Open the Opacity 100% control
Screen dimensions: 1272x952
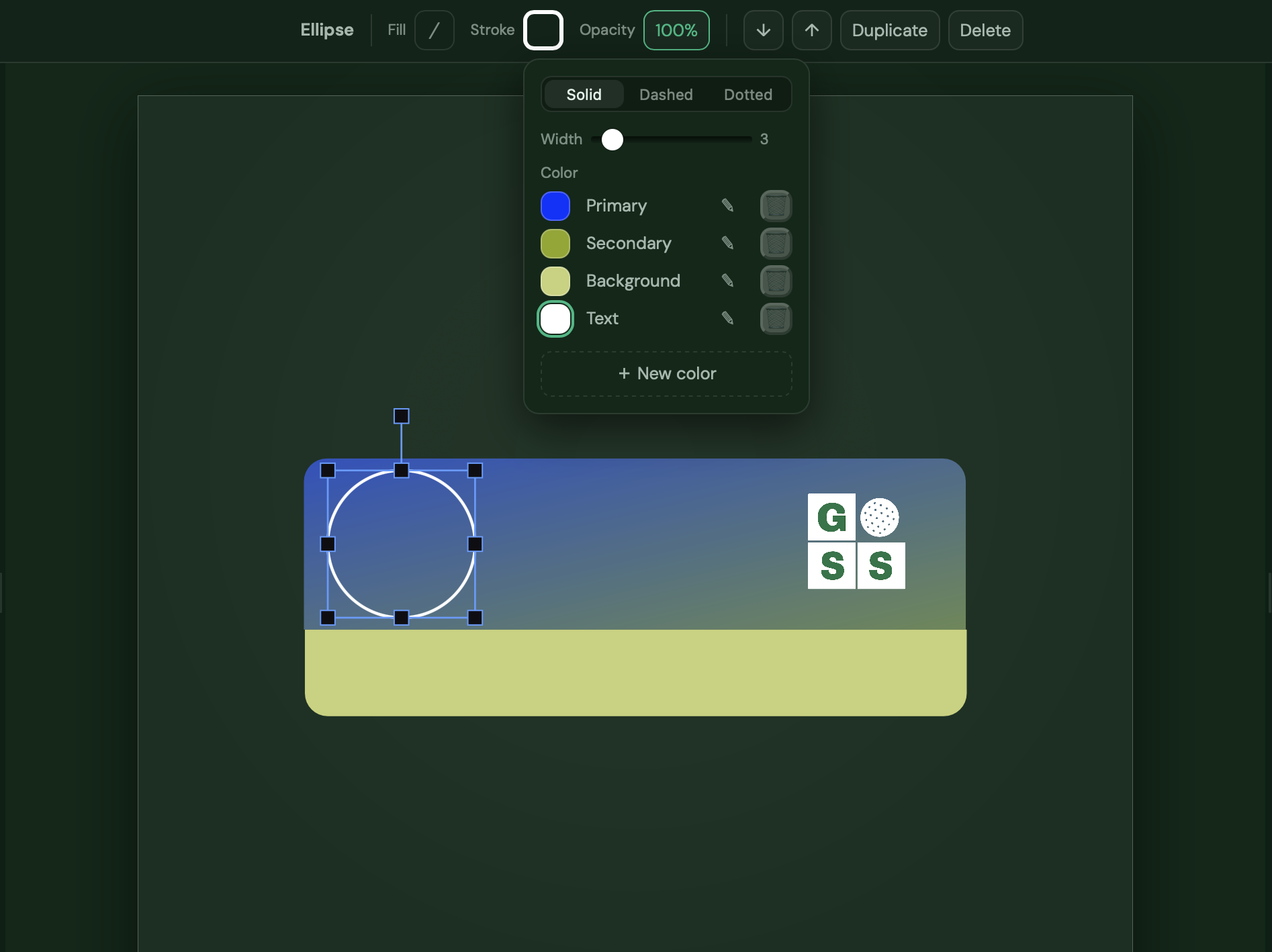pyautogui.click(x=676, y=30)
